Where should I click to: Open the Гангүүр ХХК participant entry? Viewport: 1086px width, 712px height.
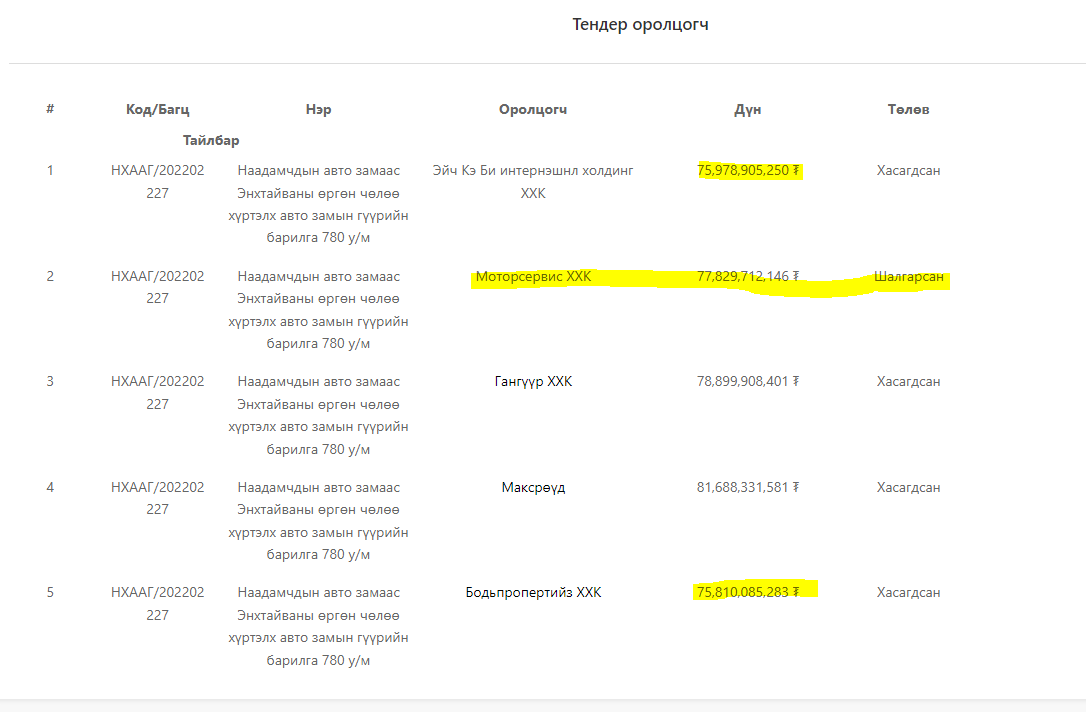click(x=533, y=381)
